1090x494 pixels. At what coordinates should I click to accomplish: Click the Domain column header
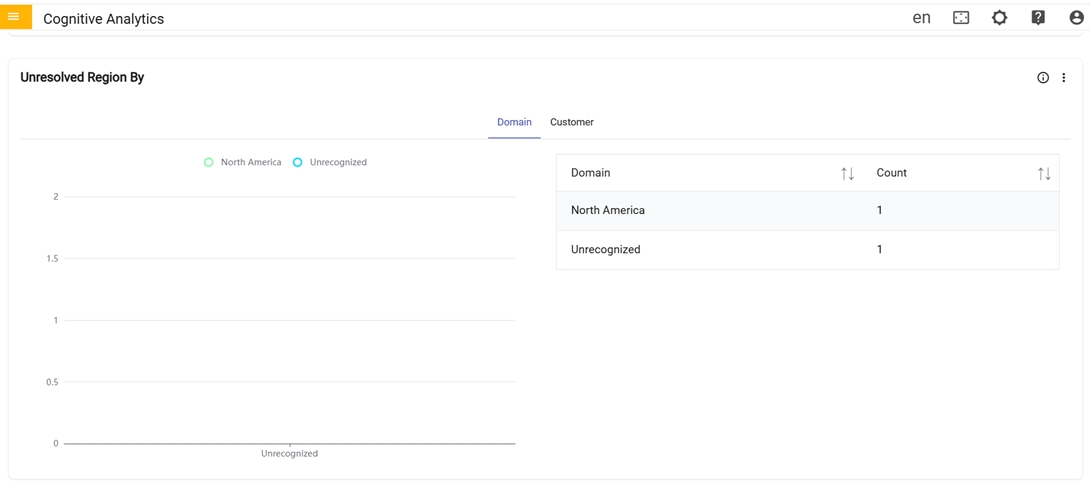[x=591, y=173]
